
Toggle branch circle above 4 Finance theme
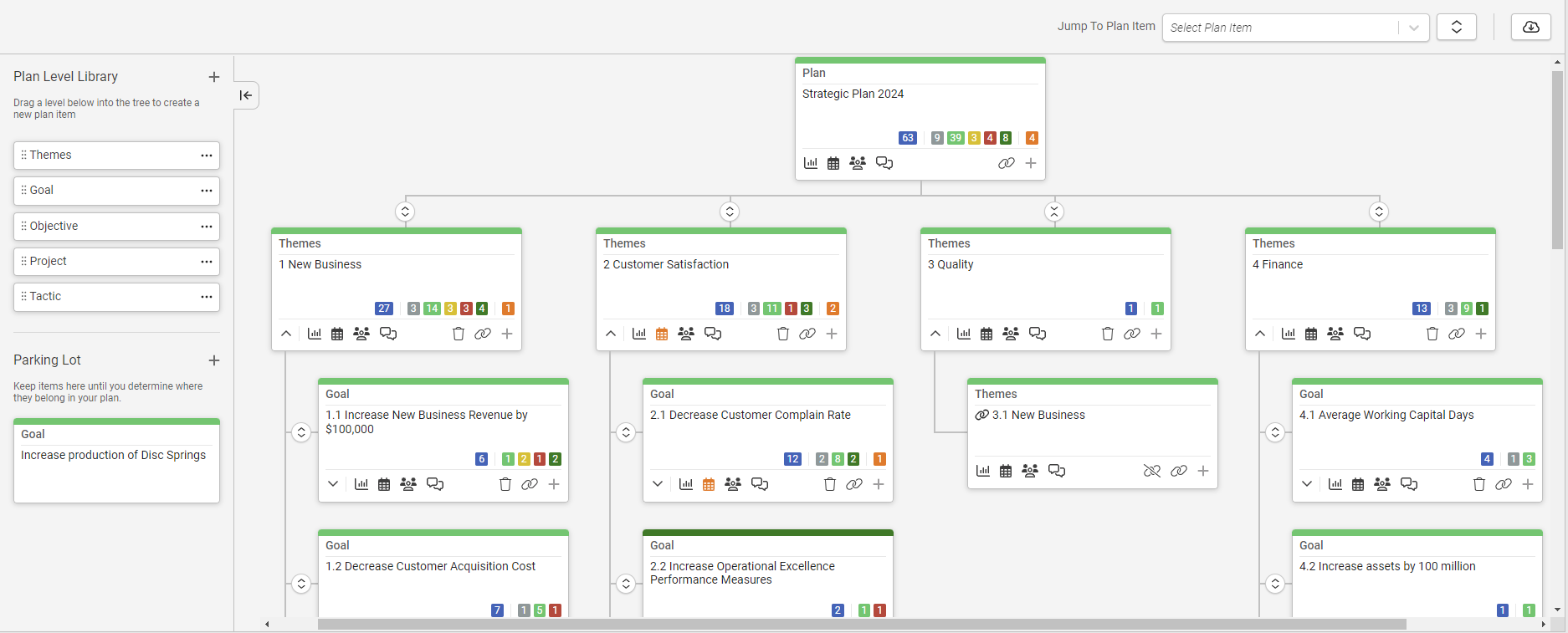(x=1379, y=212)
